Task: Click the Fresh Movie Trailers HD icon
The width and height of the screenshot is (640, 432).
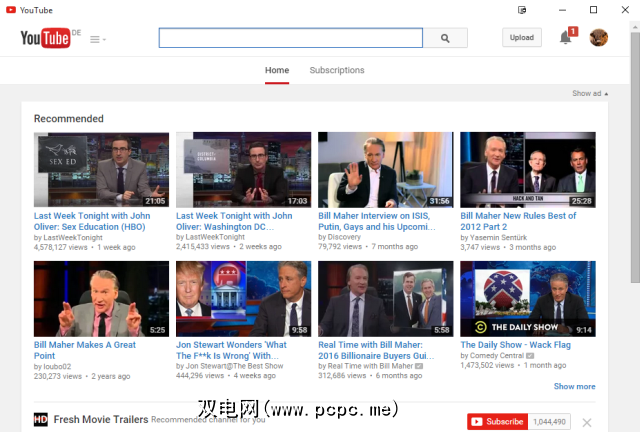Action: tap(41, 419)
